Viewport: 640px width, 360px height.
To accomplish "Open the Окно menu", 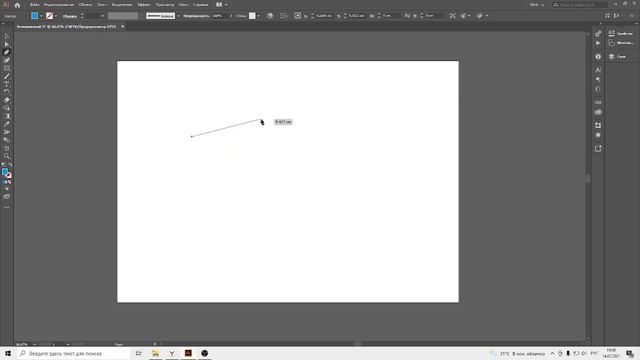I will coord(183,5).
